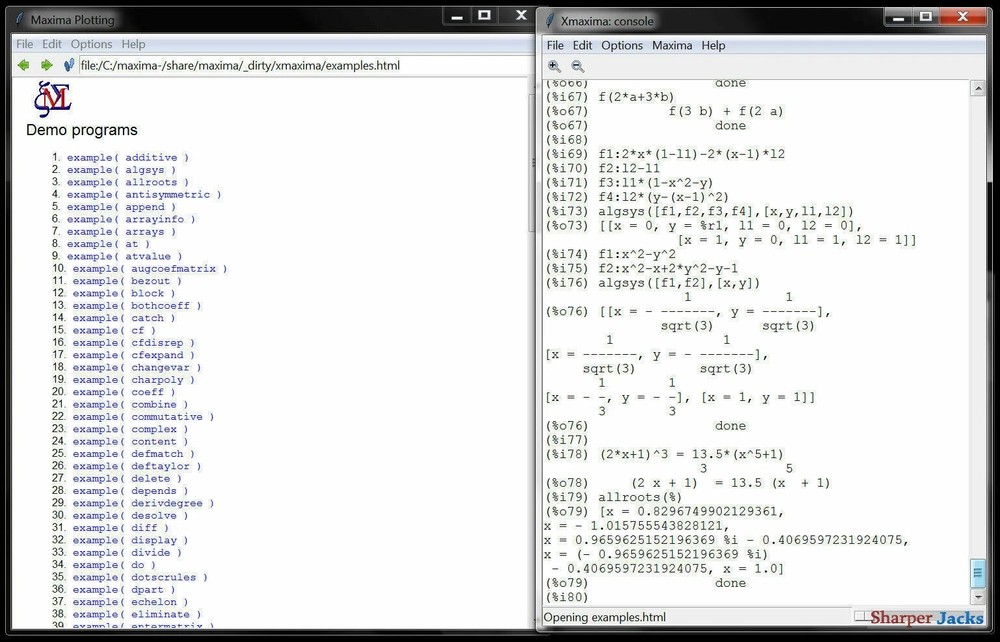Run the example( allroots ) demo link
Image resolution: width=1000 pixels, height=642 pixels.
tap(128, 182)
